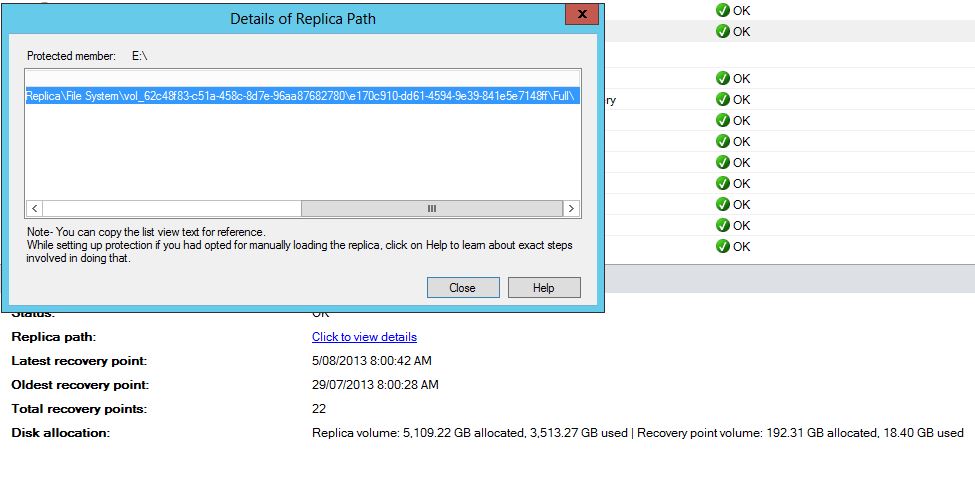Viewport: 975px width, 487px height.
Task: Click the latest recovery point date value
Action: pyautogui.click(x=372, y=360)
